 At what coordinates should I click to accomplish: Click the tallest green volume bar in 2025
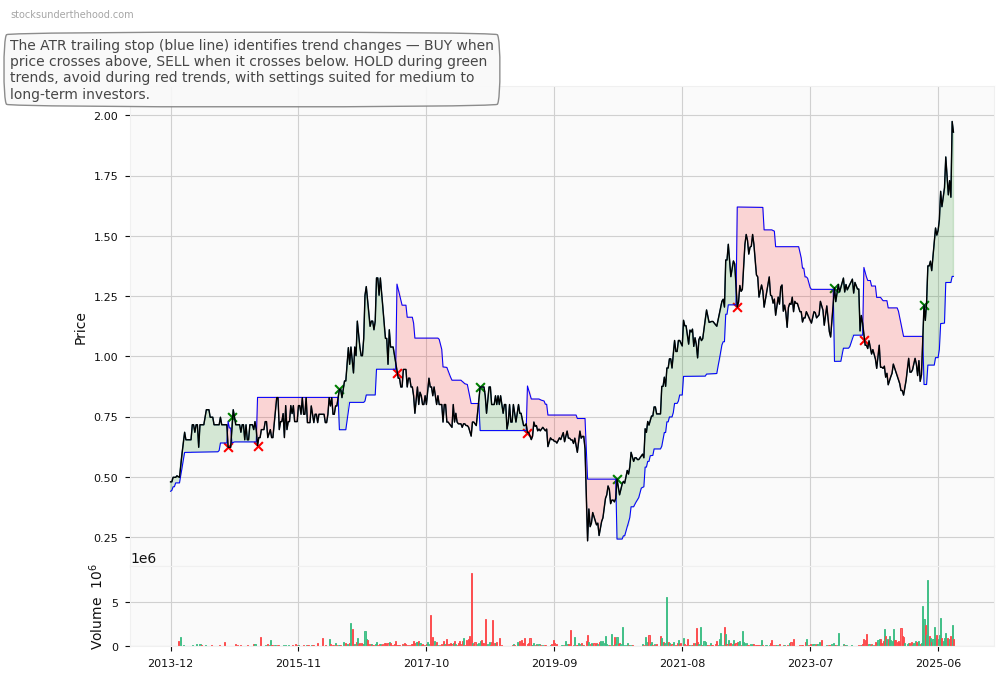(927, 613)
